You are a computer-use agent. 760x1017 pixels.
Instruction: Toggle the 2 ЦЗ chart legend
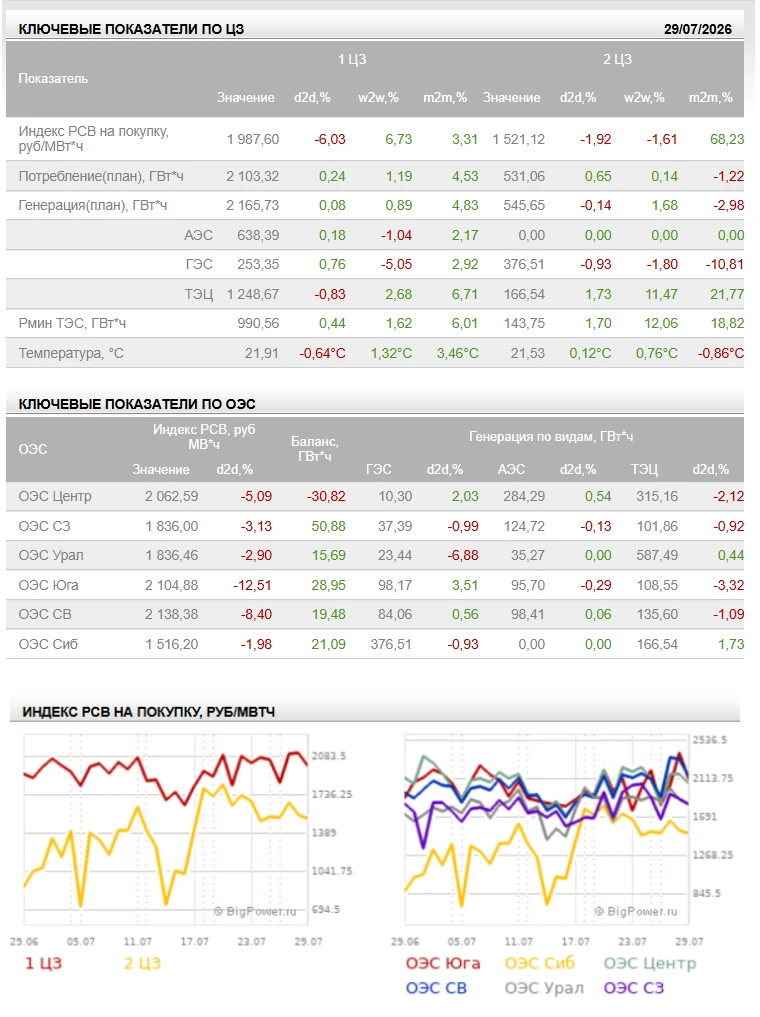(142, 963)
